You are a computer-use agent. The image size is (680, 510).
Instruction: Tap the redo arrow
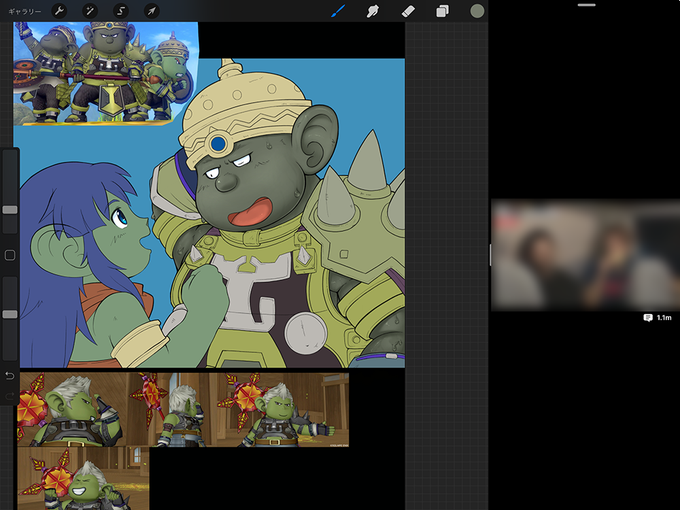10,396
